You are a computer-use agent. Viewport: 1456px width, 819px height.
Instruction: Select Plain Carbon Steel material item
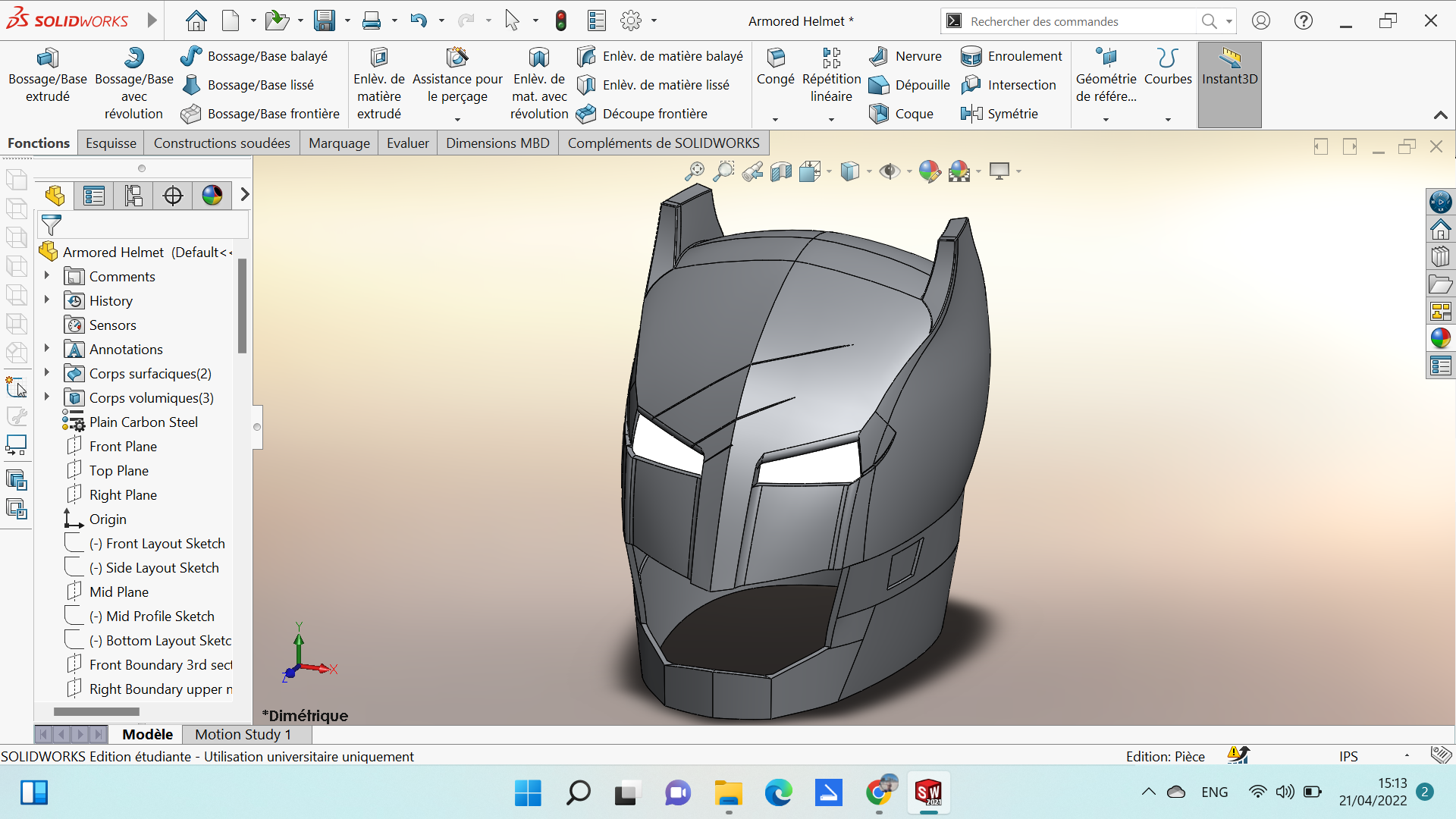click(143, 422)
